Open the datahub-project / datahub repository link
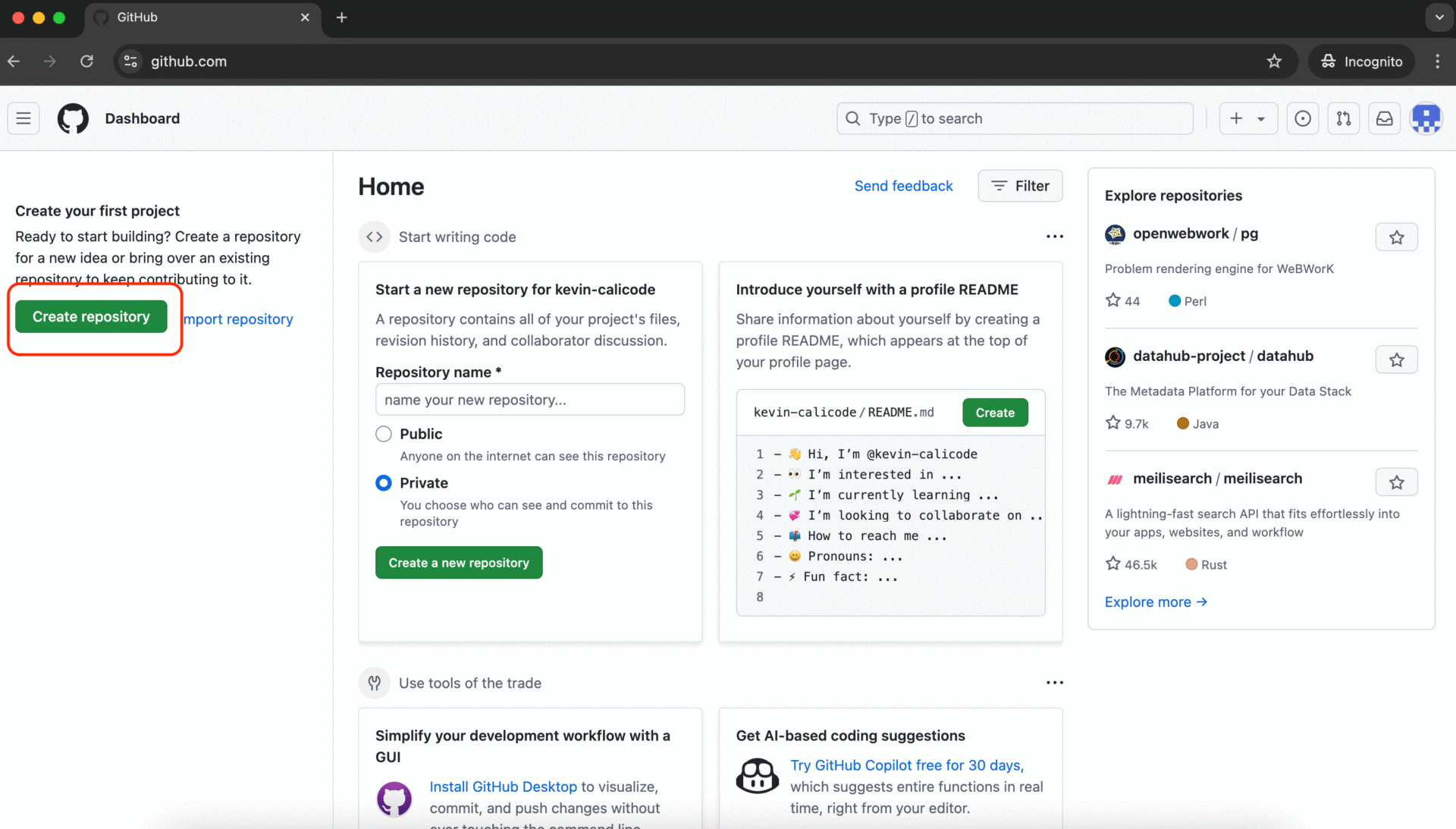 1223,356
